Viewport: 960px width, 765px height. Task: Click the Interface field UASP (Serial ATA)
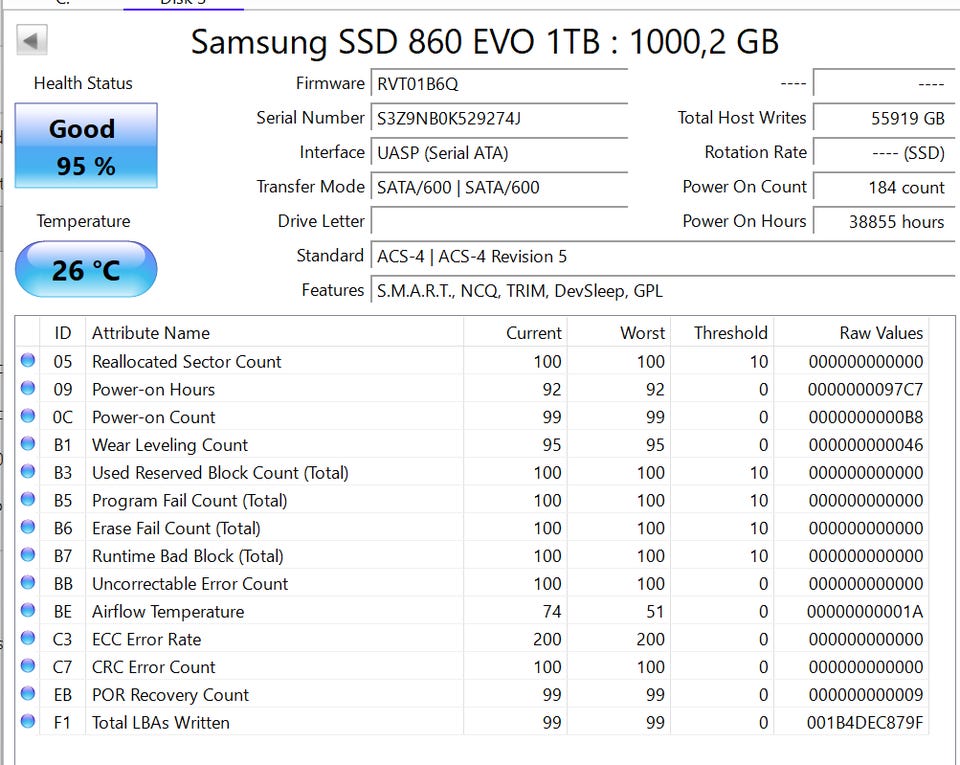tap(499, 152)
